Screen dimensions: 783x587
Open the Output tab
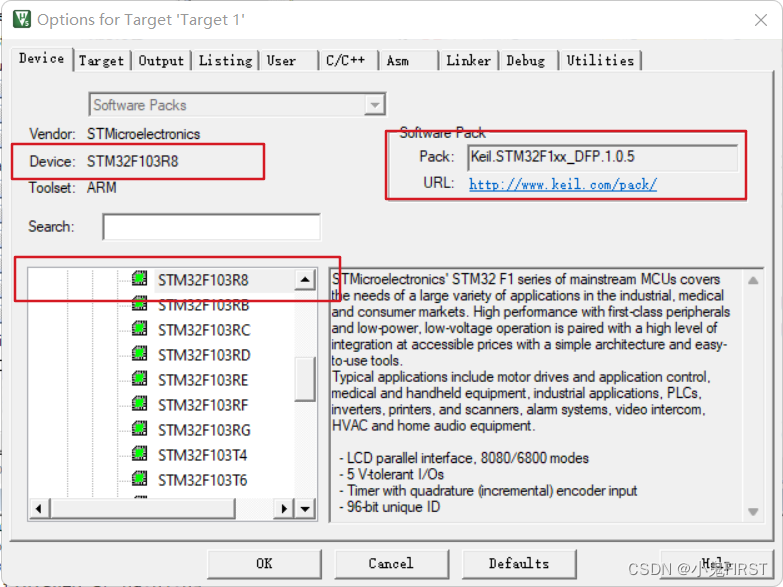click(x=161, y=61)
